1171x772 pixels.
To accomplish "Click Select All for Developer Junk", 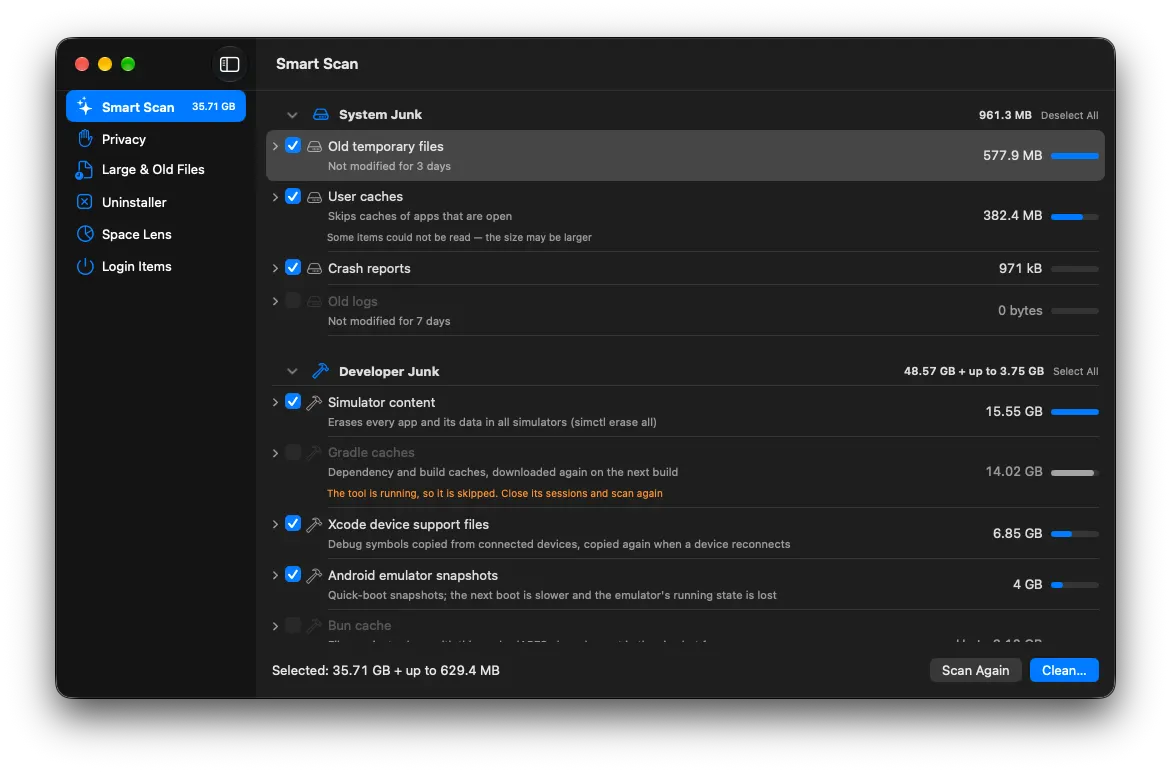I will pos(1075,371).
